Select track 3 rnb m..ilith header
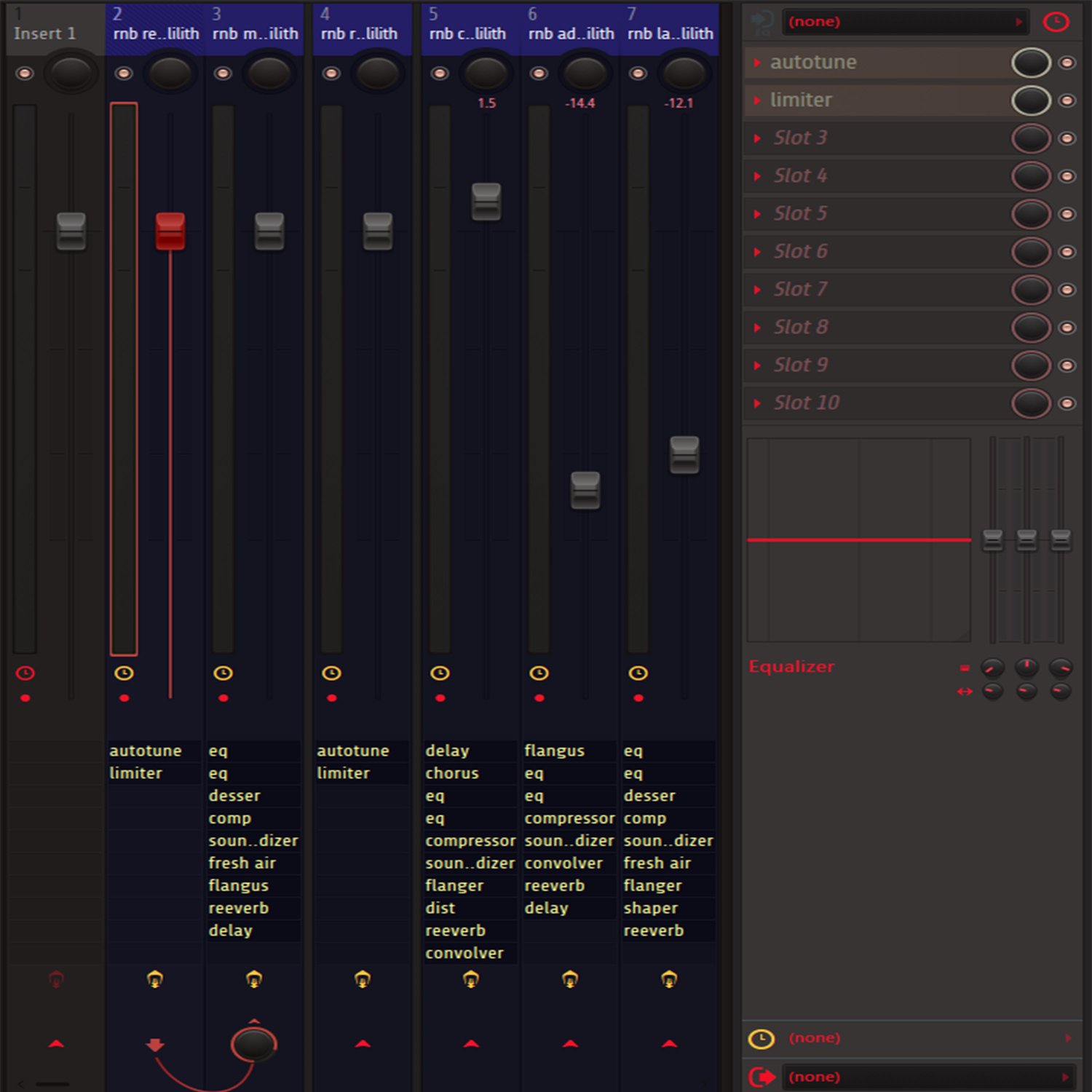The width and height of the screenshot is (1092, 1092). 255,29
